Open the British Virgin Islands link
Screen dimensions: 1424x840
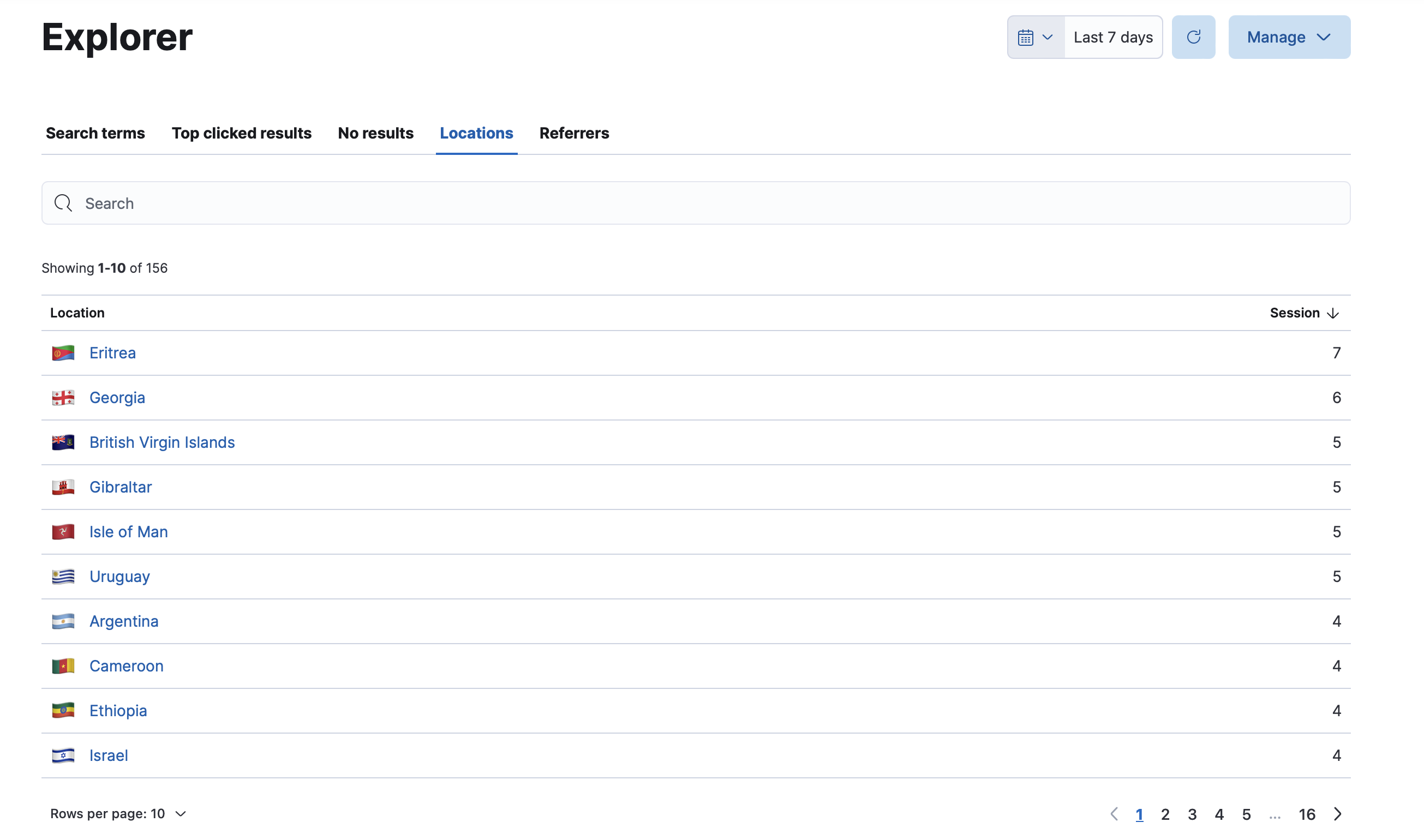click(x=162, y=442)
